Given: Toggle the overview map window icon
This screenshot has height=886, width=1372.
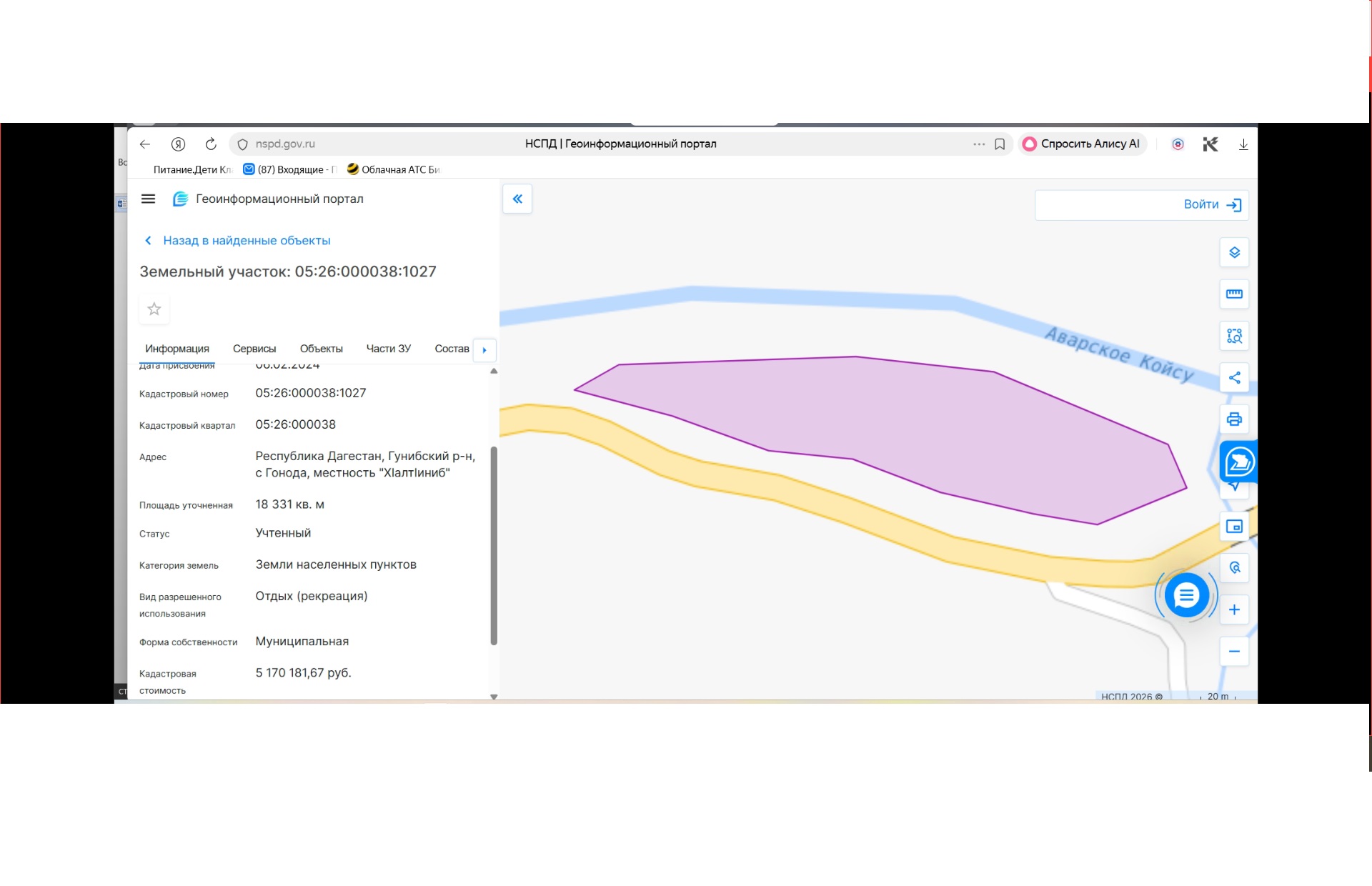Looking at the screenshot, I should pyautogui.click(x=1234, y=527).
